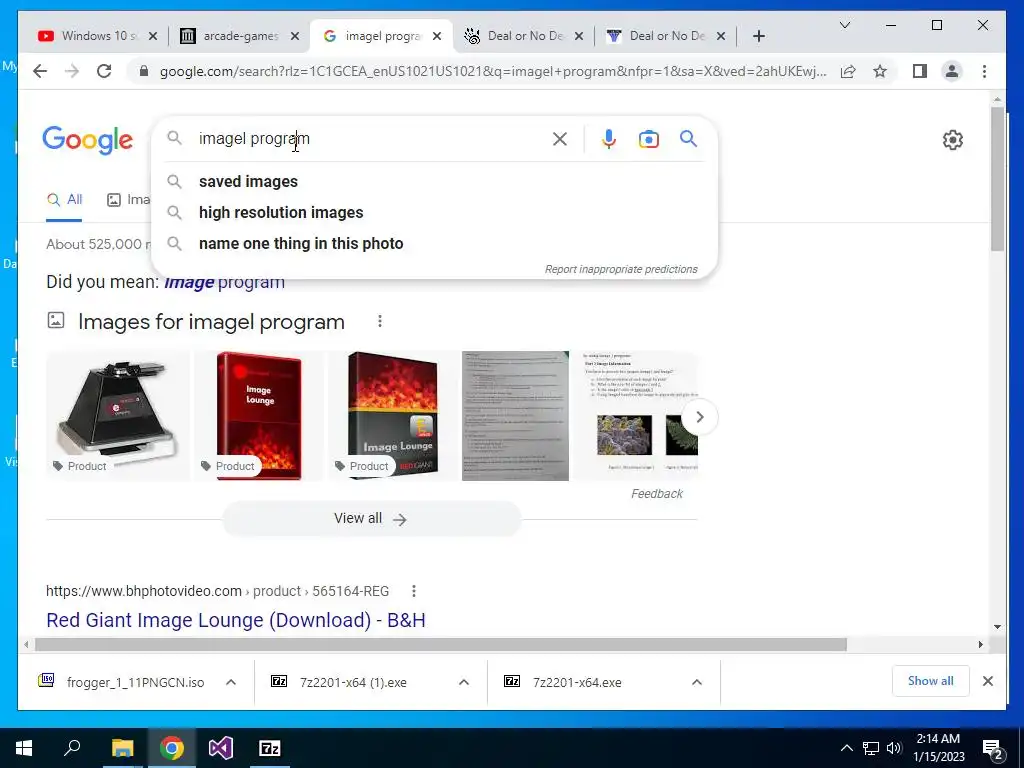Click the padlock site info icon
Screen dimensions: 1024x768
coord(144,71)
